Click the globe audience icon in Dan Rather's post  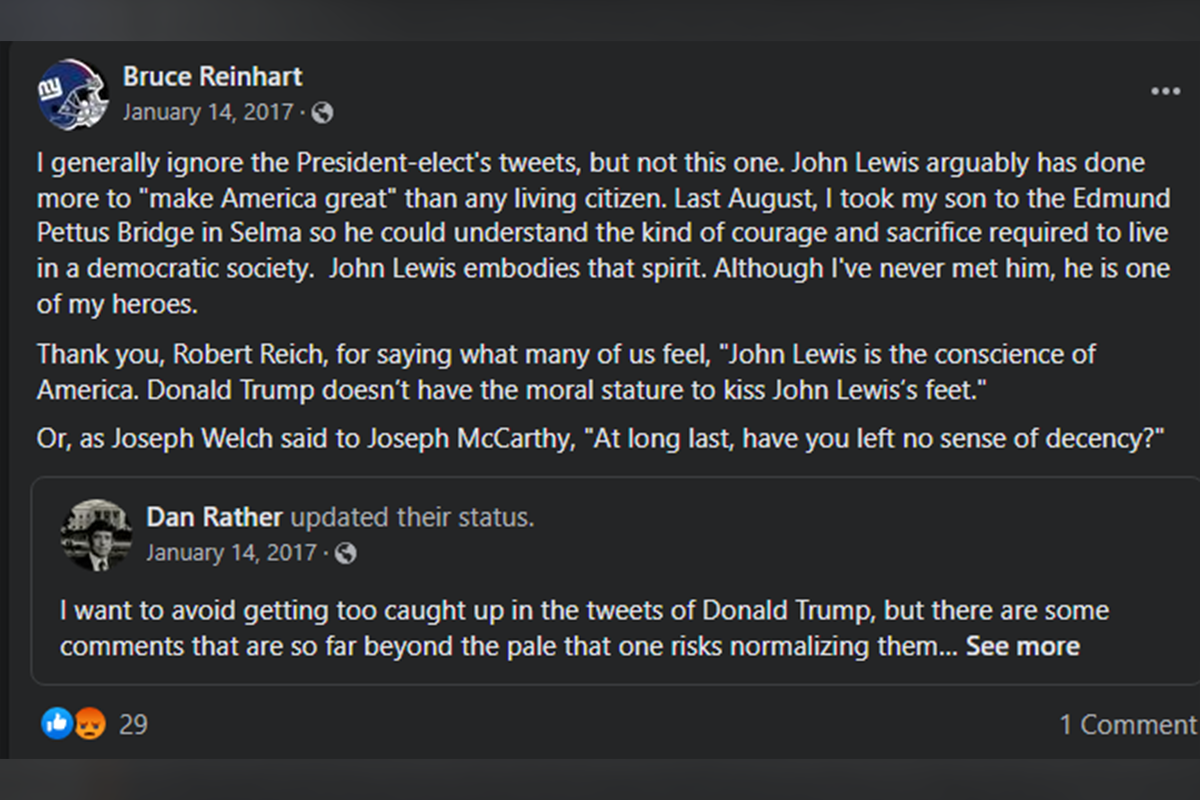point(345,553)
